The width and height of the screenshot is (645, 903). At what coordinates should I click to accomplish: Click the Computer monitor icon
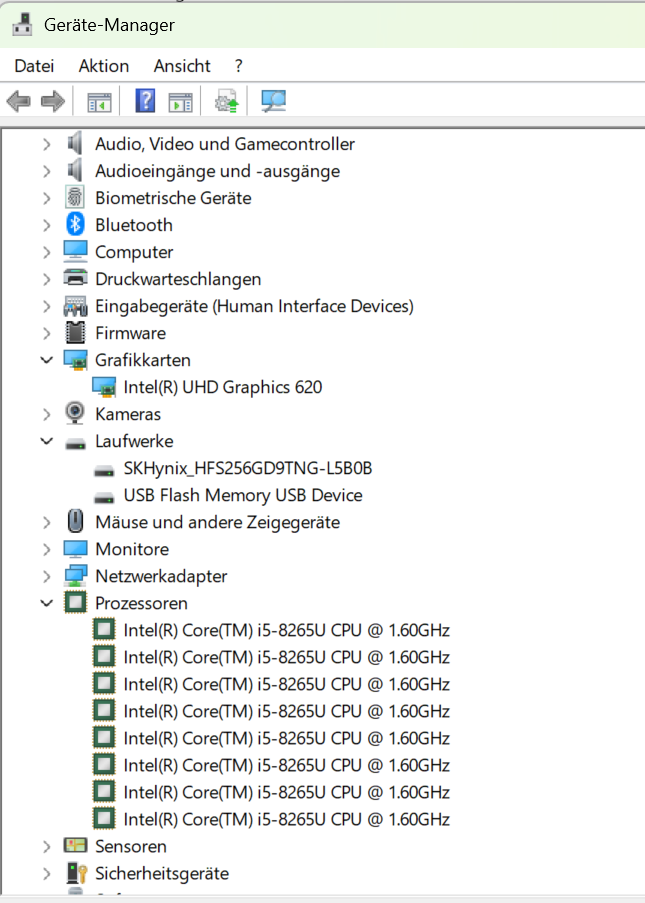[75, 252]
